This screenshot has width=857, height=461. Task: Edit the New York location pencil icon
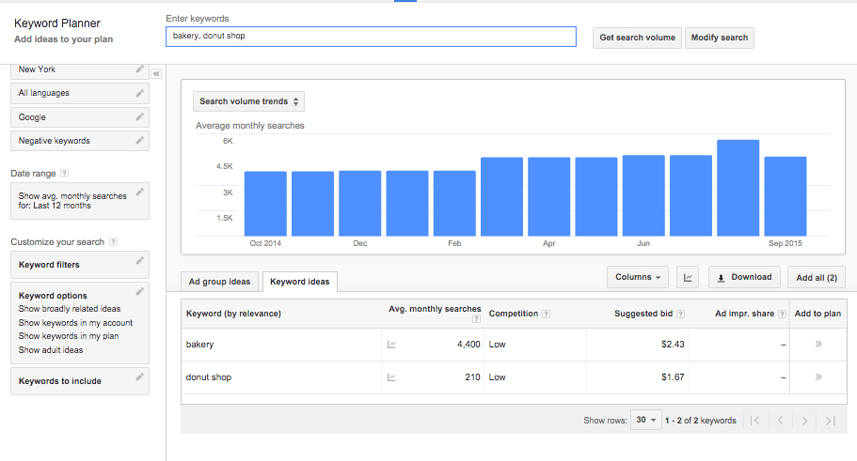point(140,69)
